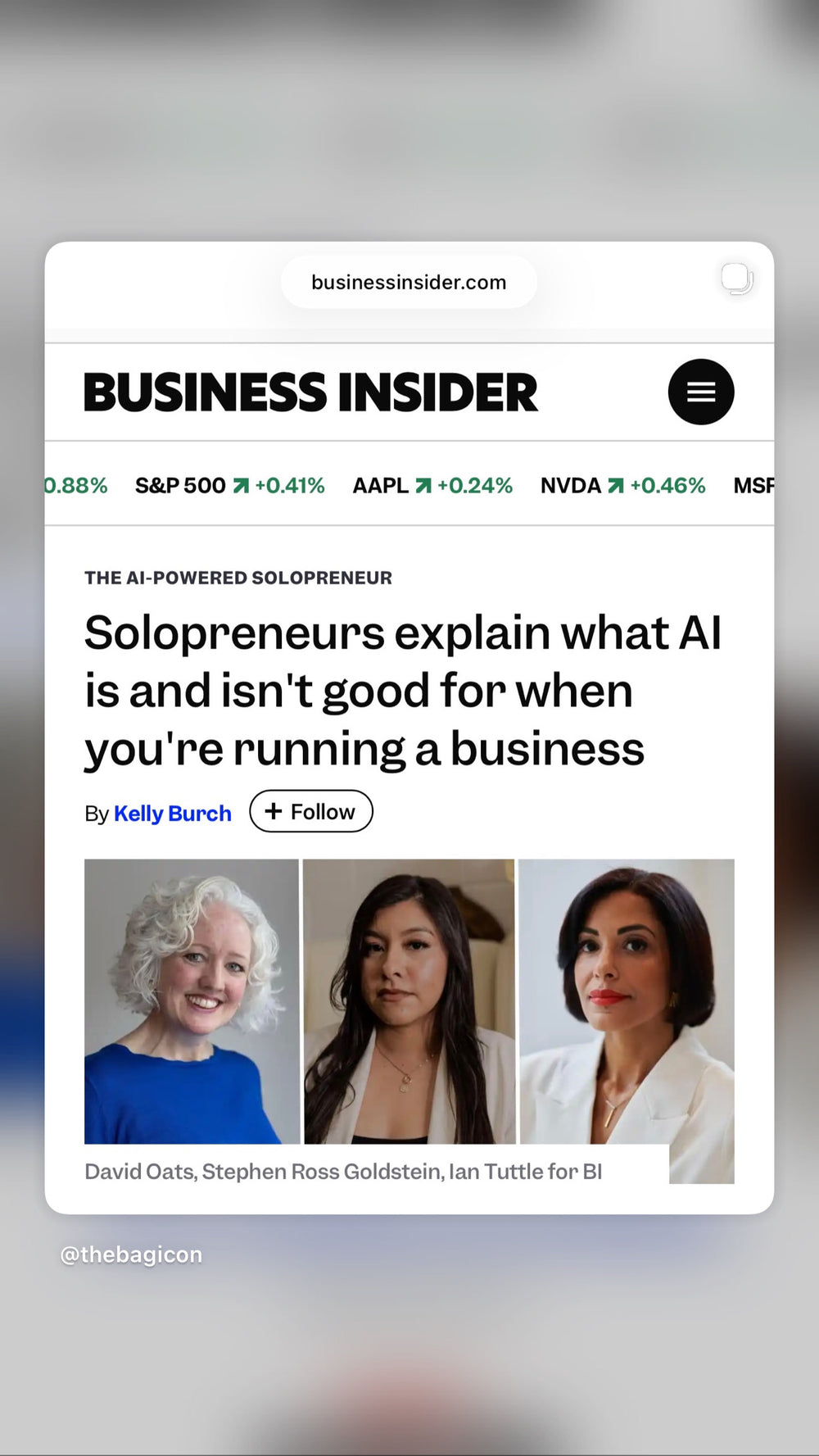Screen dimensions: 819x1456
Task: Click the cut-off 0.88% ticker value
Action: coord(76,486)
